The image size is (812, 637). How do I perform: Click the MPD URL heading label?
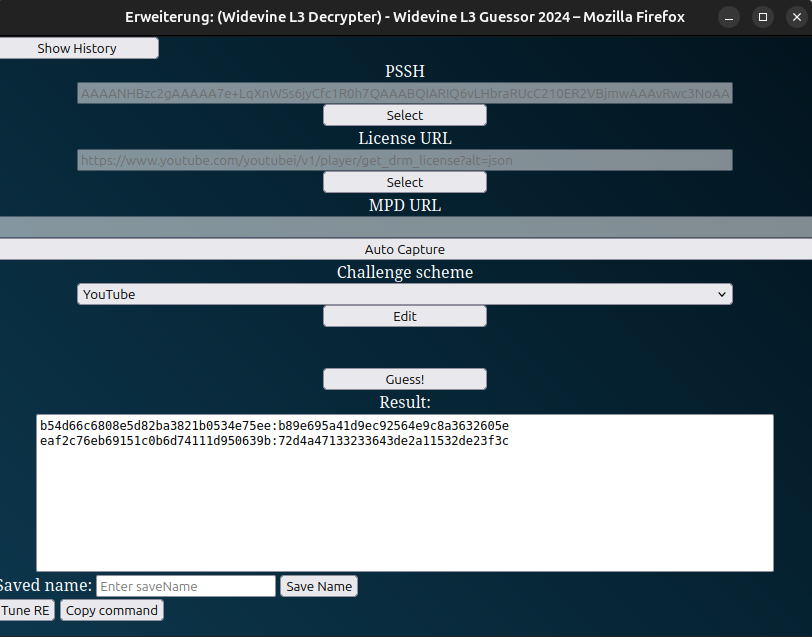pyautogui.click(x=405, y=206)
